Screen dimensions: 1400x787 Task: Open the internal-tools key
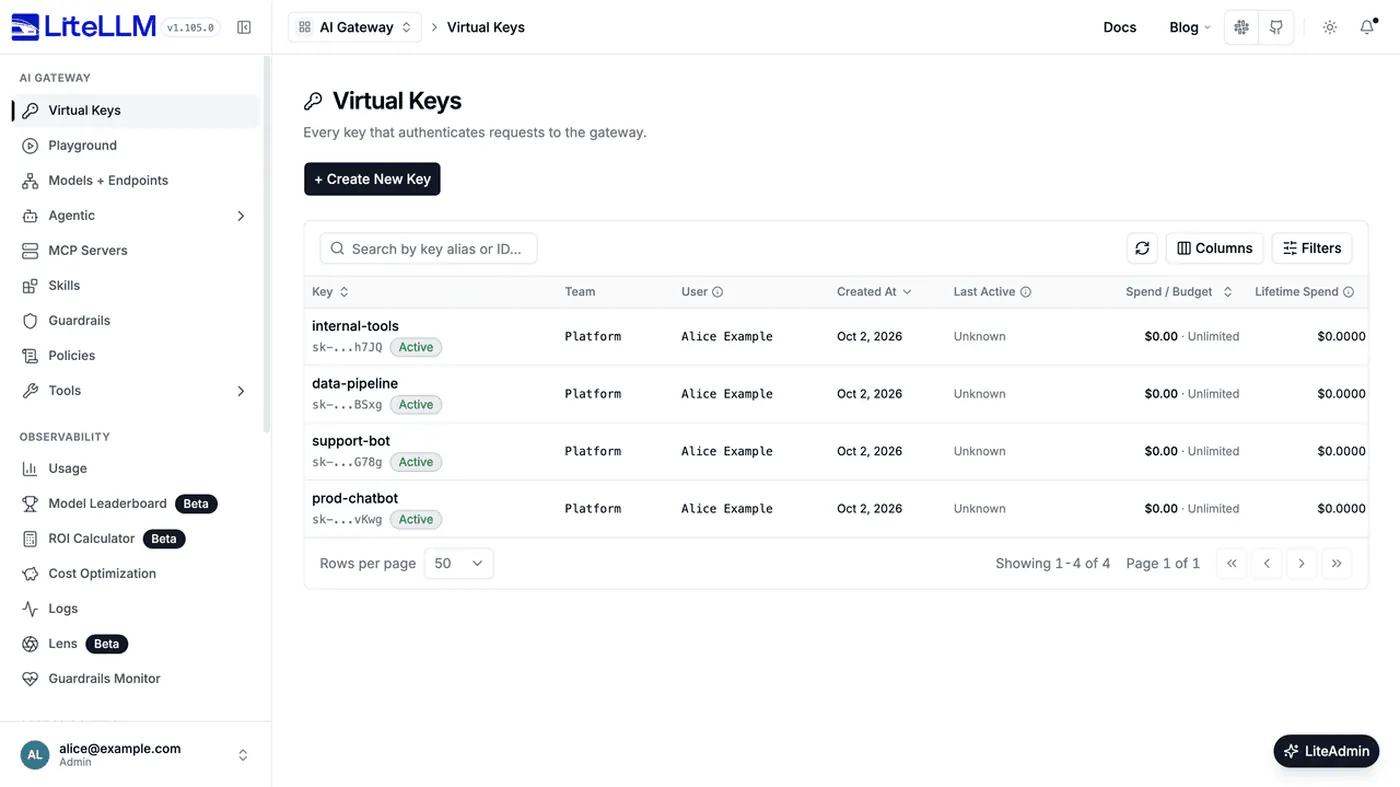[355, 326]
